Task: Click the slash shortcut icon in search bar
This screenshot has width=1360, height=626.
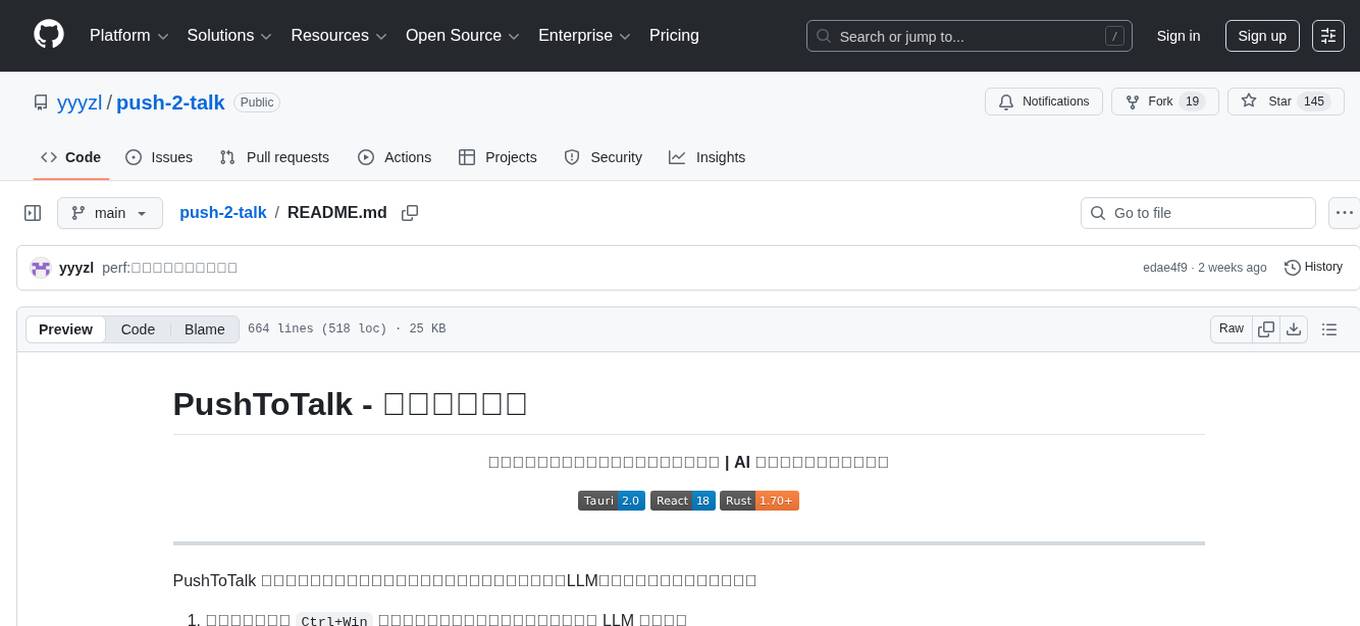Action: tap(1114, 35)
